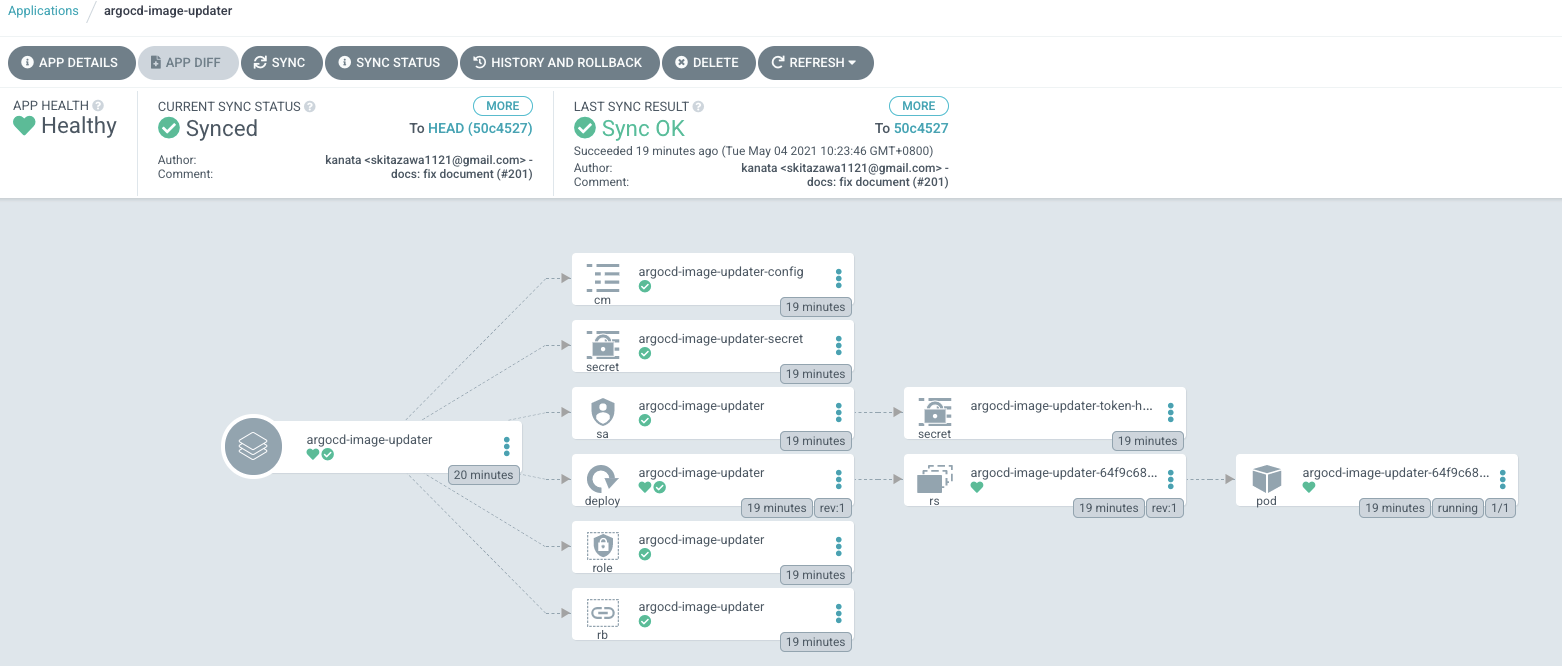Screen dimensions: 1562x666
Task: Click the Applications breadcrumb
Action: tap(43, 10)
